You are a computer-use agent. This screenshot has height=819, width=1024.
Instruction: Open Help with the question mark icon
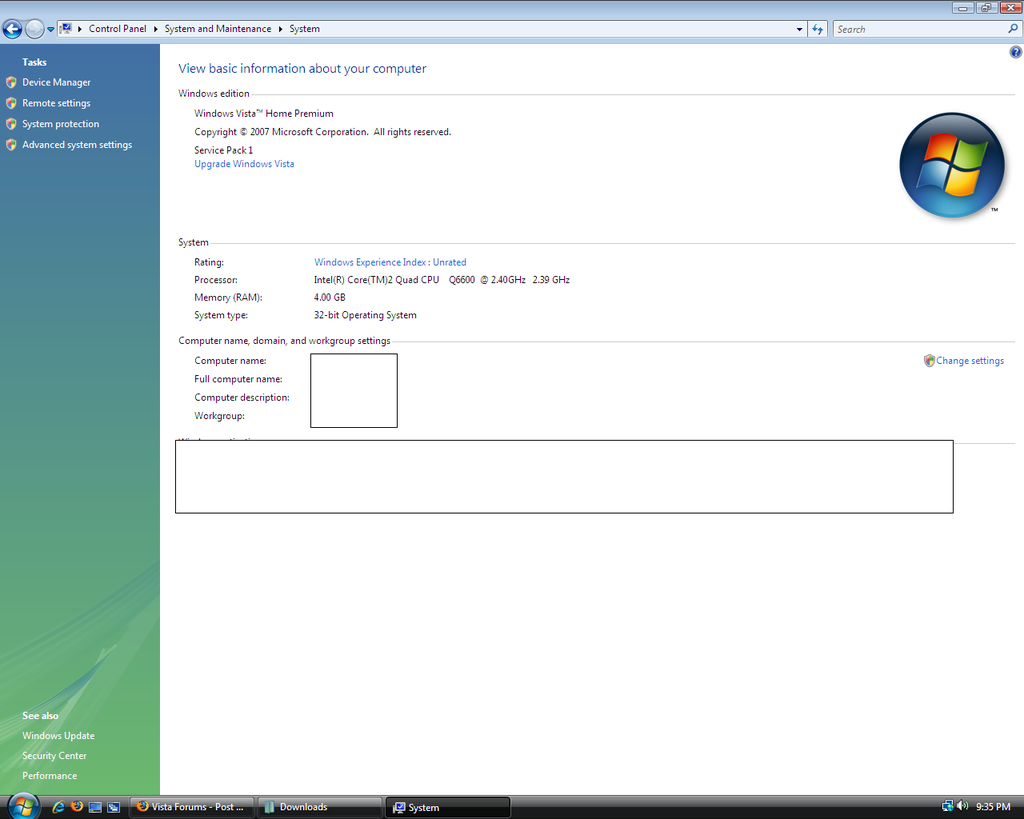pyautogui.click(x=1016, y=52)
